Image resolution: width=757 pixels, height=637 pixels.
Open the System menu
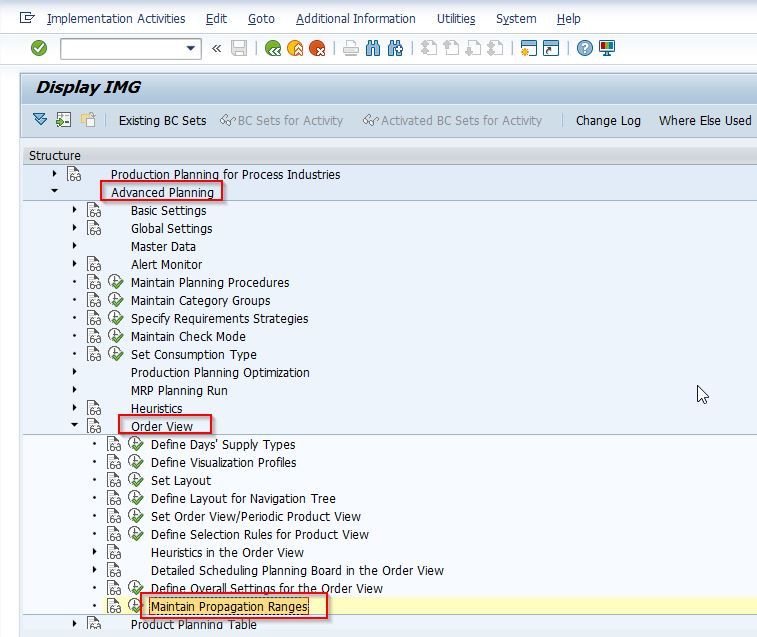(x=516, y=19)
